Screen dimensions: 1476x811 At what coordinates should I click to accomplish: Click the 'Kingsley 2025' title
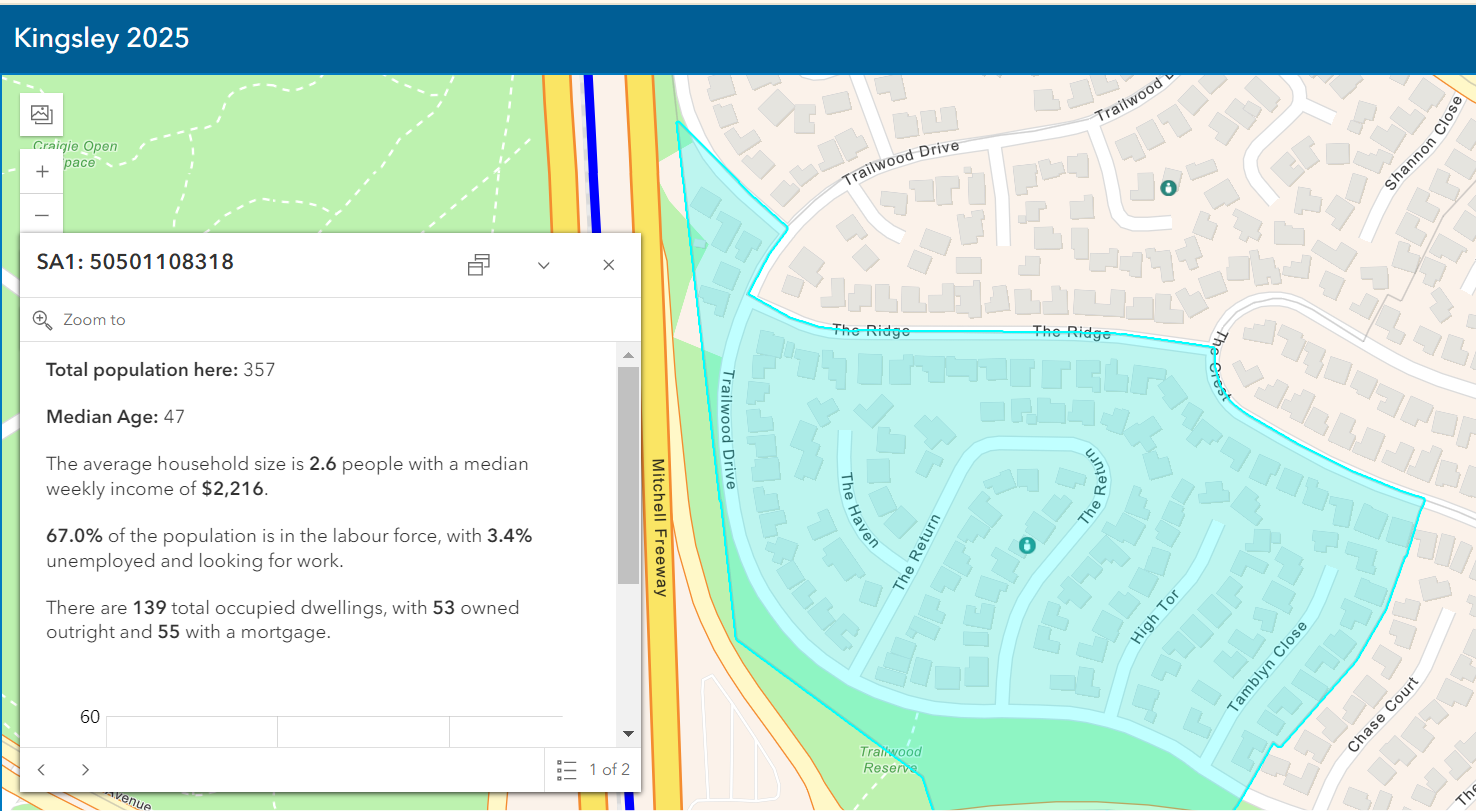click(101, 38)
